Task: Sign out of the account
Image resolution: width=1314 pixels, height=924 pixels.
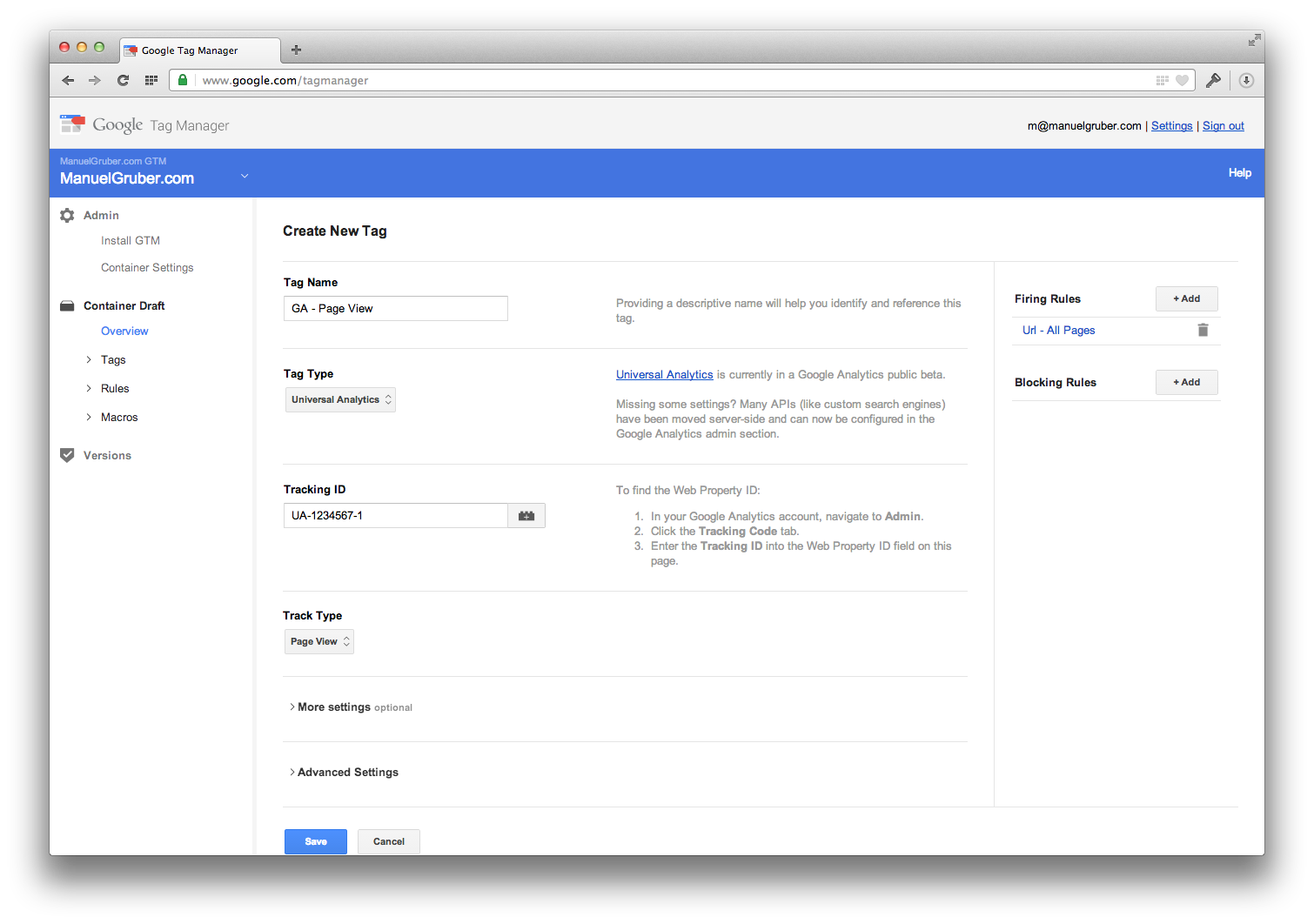Action: 1223,125
